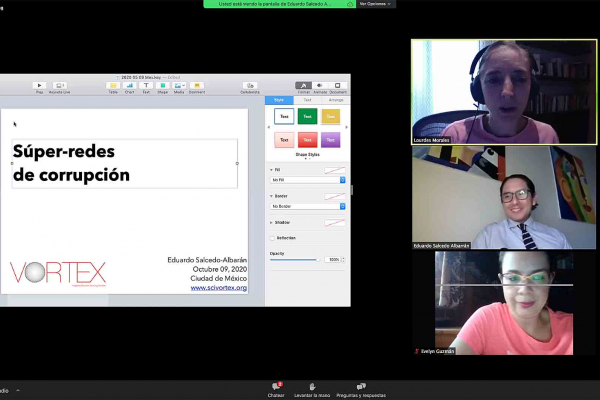Viewport: 600px width, 400px height.
Task: Show next shape styles page
Action: tap(346, 127)
